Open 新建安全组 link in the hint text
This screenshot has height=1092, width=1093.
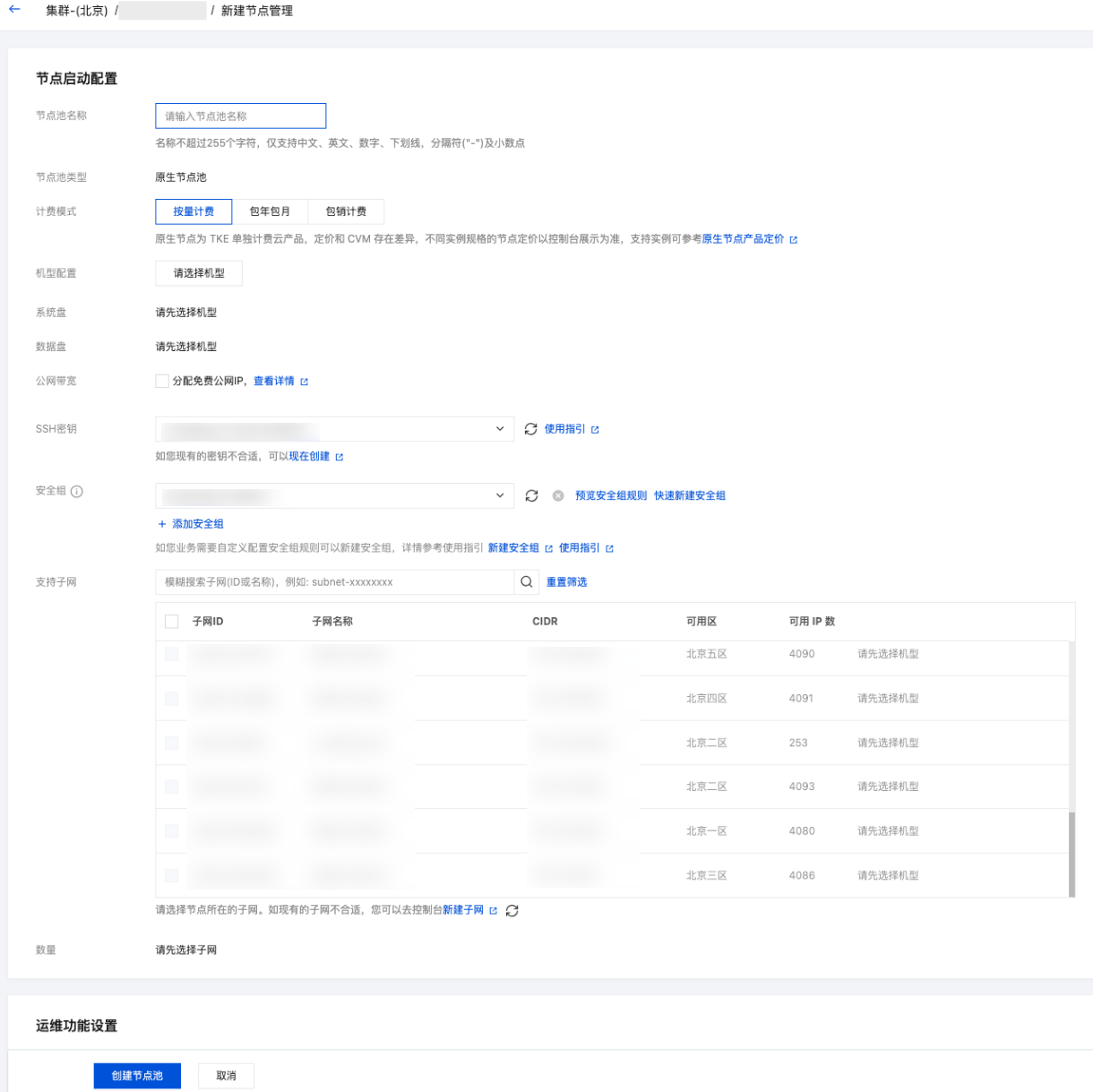(x=513, y=547)
